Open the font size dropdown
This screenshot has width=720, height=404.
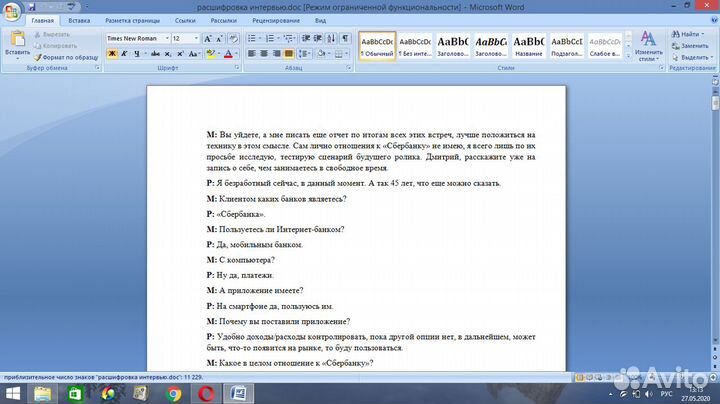194,38
